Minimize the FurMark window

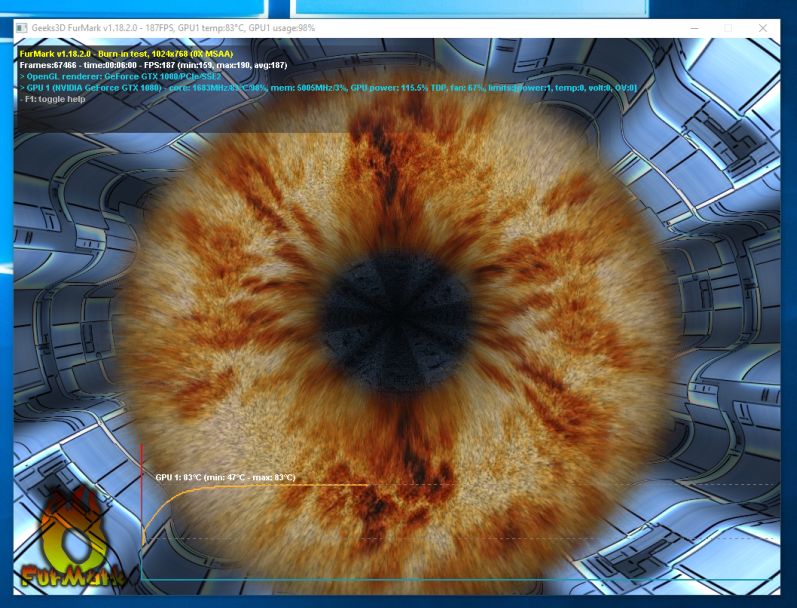pyautogui.click(x=694, y=28)
